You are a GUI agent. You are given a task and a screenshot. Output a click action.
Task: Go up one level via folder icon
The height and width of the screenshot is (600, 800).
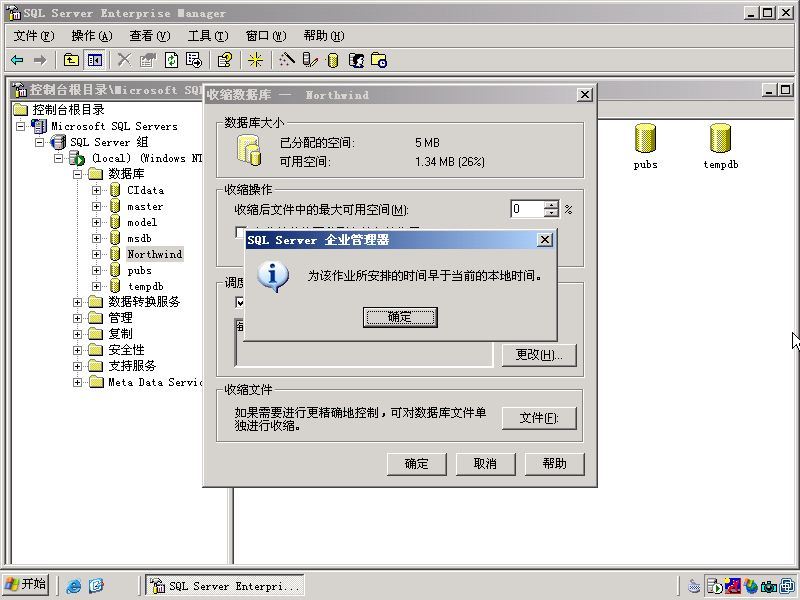(71, 60)
